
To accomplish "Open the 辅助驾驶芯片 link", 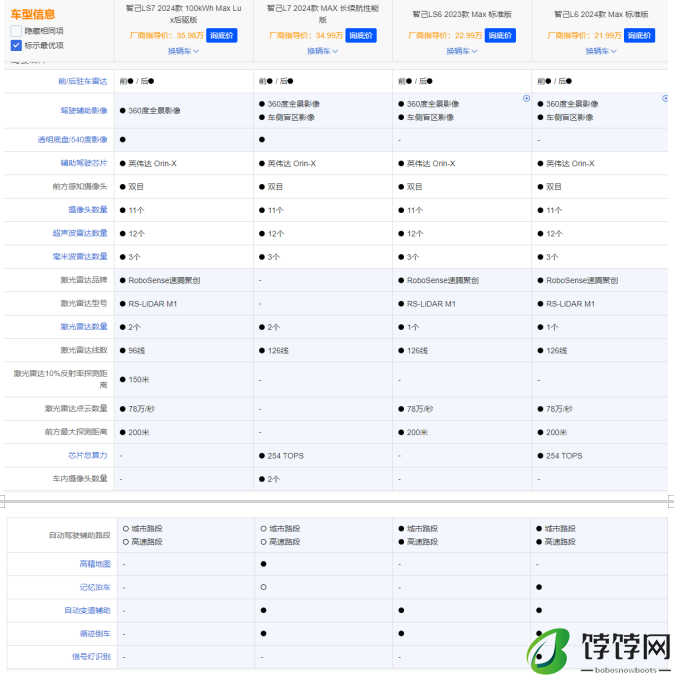I will [84, 163].
